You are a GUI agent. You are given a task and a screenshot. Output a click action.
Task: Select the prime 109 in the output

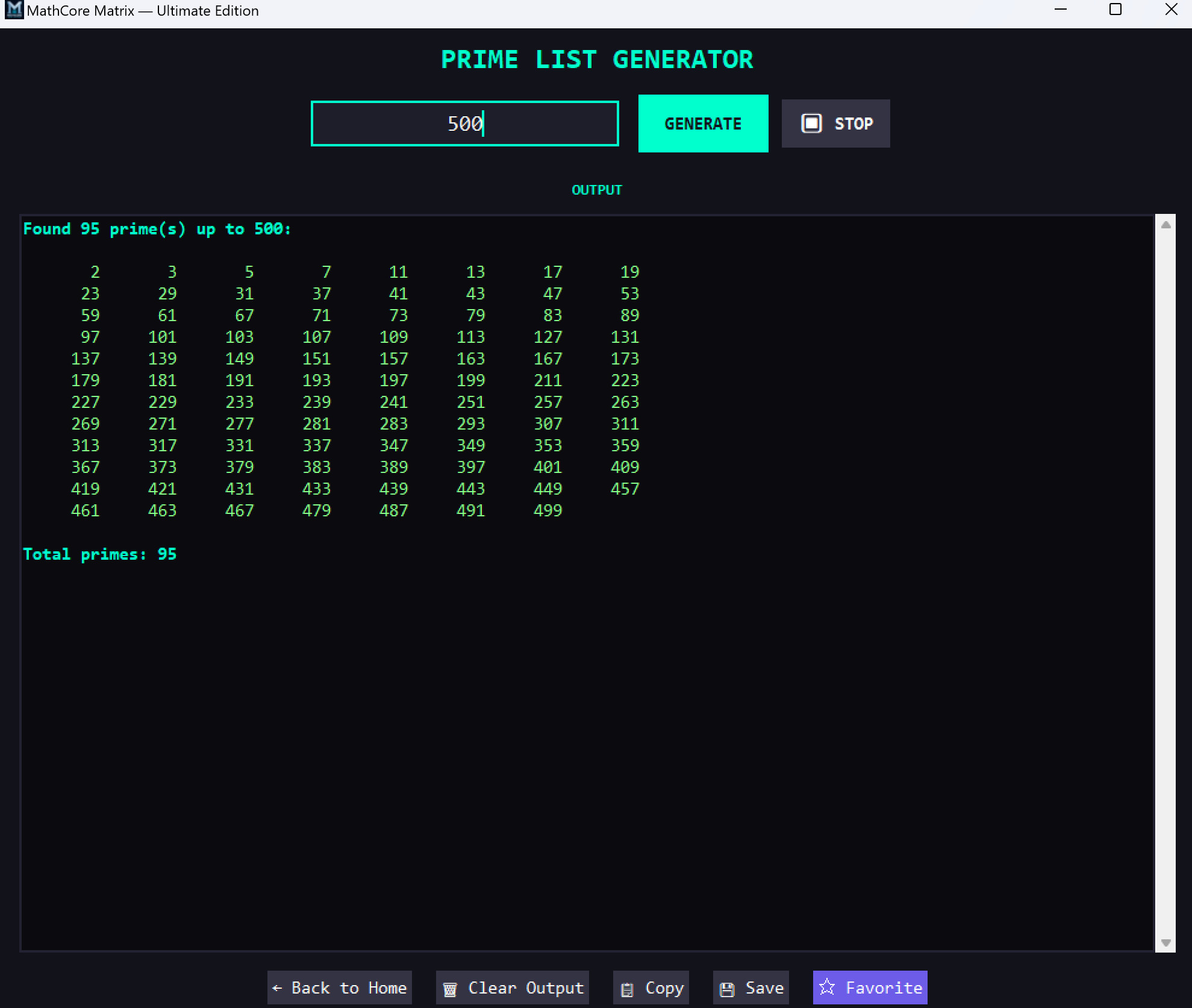click(393, 337)
